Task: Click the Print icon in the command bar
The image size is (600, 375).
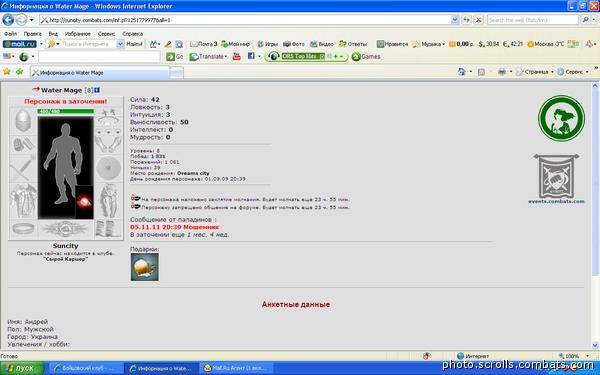Action: (x=502, y=72)
